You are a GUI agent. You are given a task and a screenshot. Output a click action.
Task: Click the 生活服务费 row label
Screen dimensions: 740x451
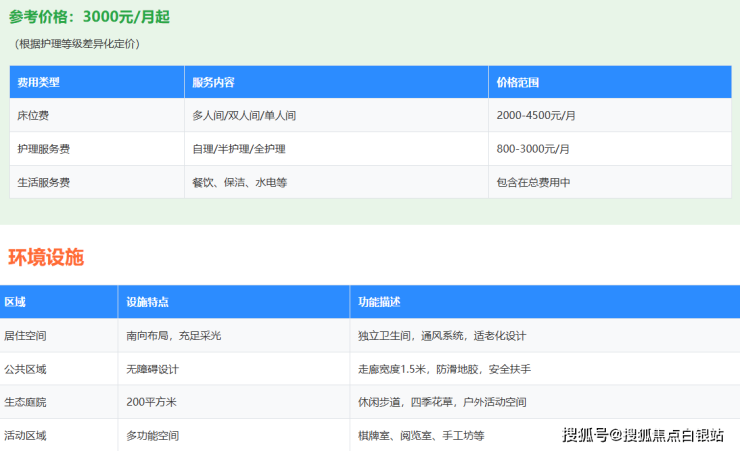click(44, 183)
